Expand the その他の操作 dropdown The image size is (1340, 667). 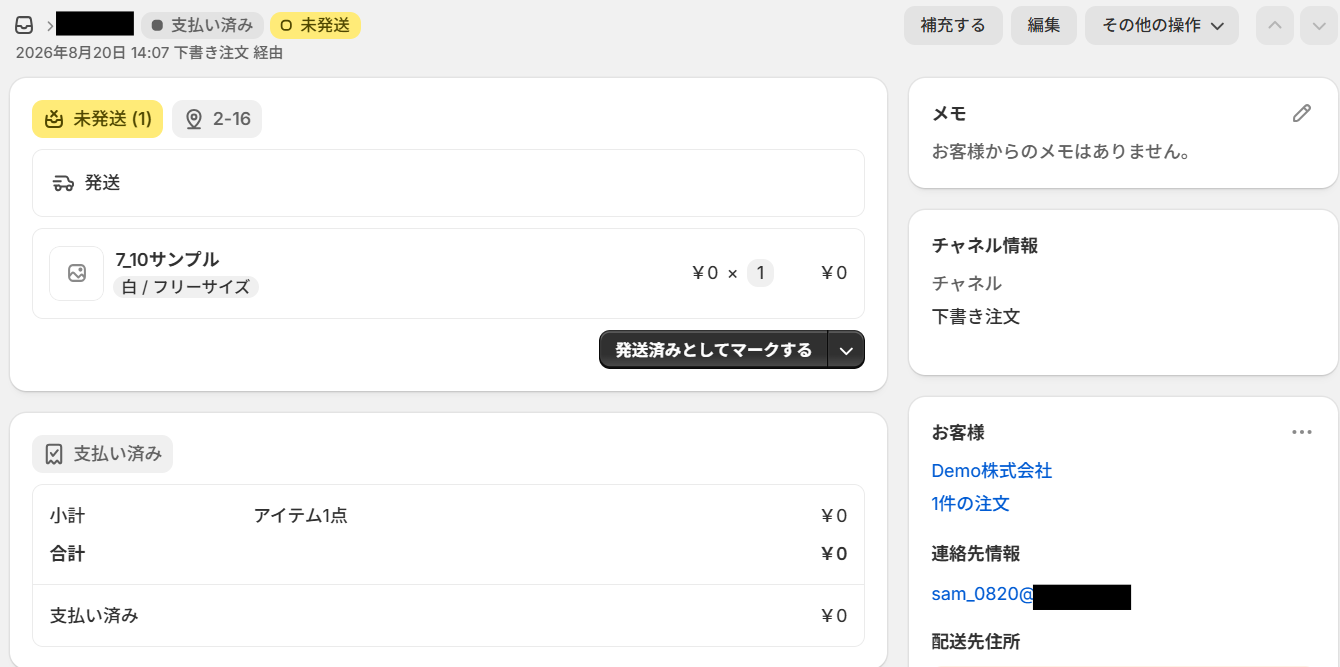[x=1162, y=26]
